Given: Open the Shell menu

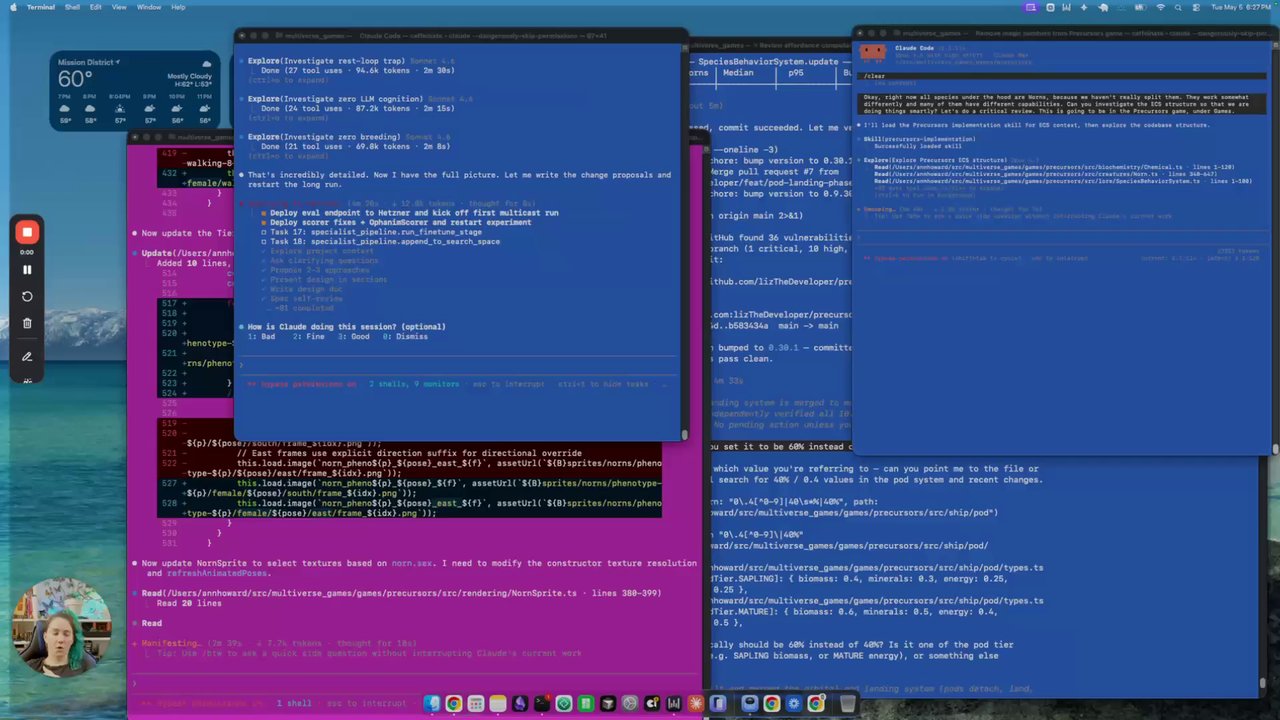Looking at the screenshot, I should coord(72,7).
